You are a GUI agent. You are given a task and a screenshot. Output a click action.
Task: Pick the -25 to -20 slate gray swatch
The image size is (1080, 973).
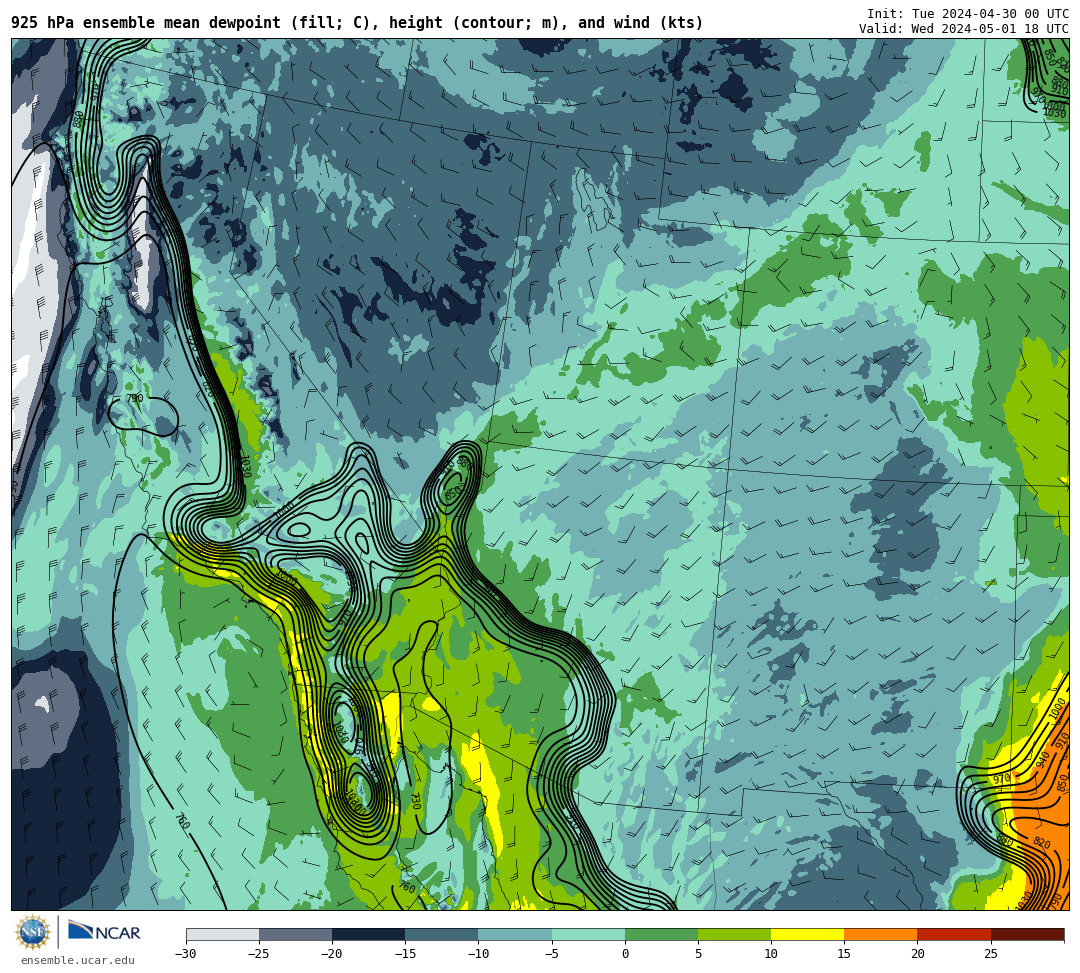click(x=295, y=934)
